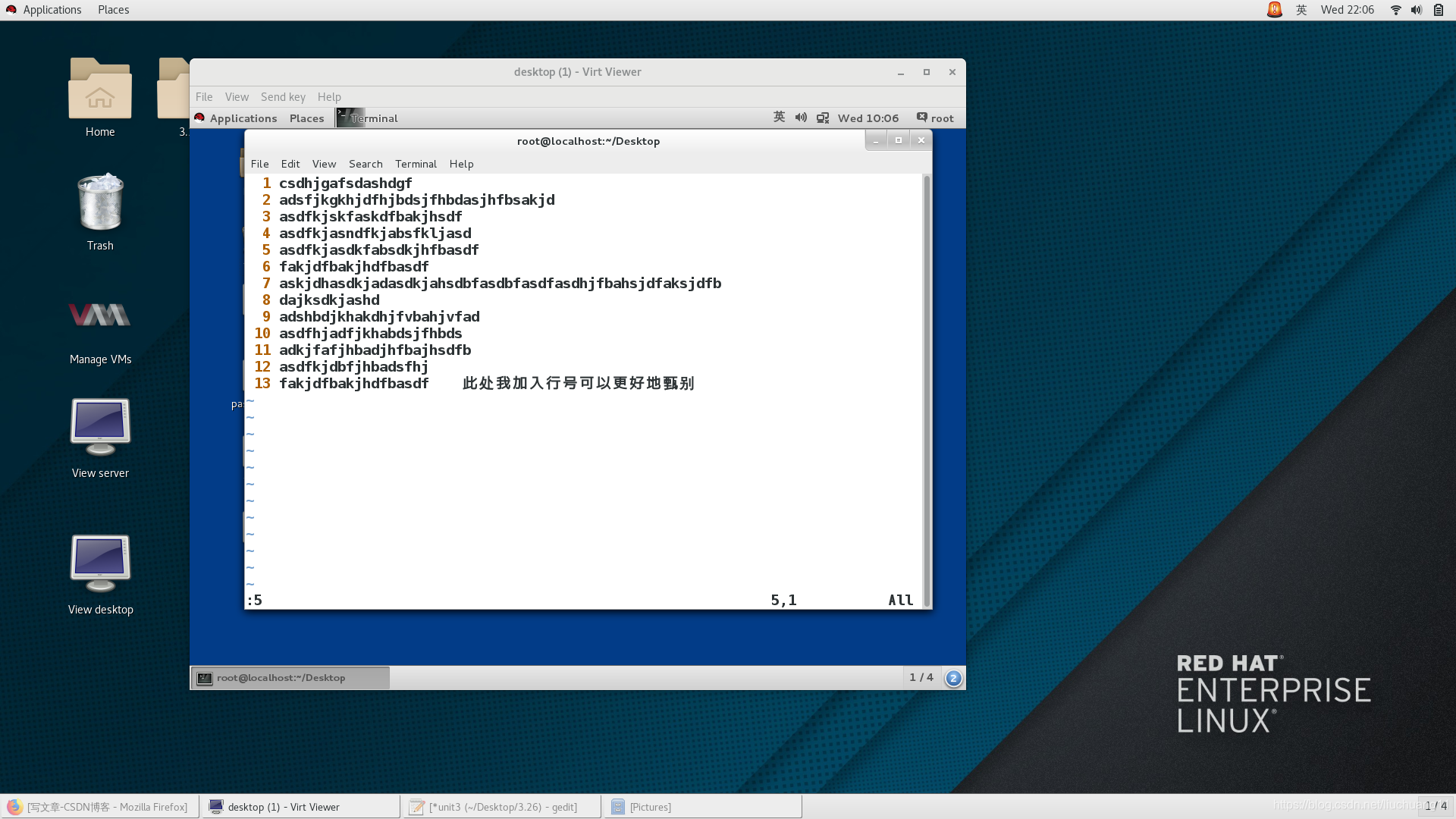The width and height of the screenshot is (1456, 819).
Task: Click the orange notification icon in top panel
Action: 1275,10
